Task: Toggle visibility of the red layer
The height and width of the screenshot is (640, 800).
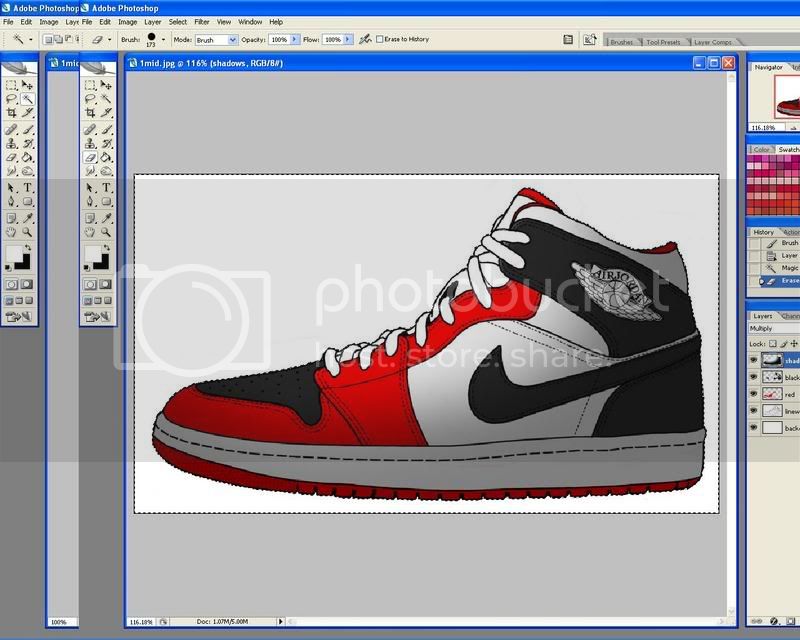Action: click(754, 393)
